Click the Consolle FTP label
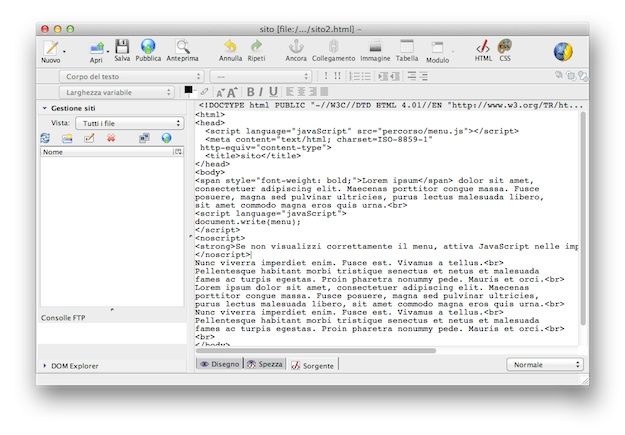The height and width of the screenshot is (435, 625). tap(63, 318)
